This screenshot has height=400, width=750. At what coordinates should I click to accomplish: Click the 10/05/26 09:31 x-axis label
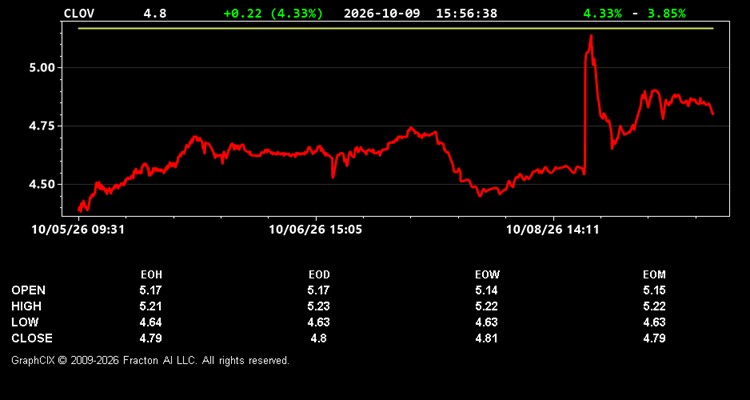click(78, 229)
